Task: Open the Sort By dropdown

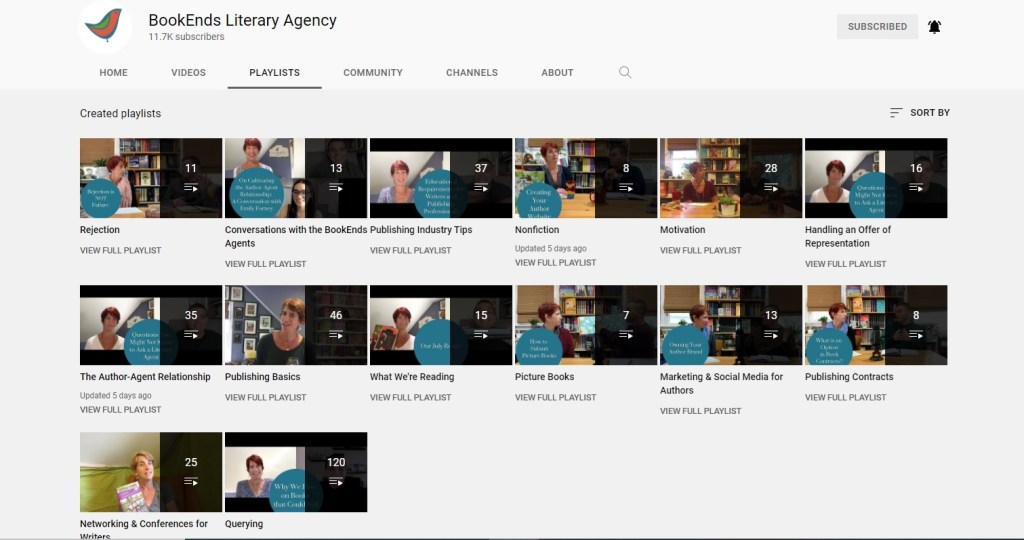Action: tap(919, 113)
